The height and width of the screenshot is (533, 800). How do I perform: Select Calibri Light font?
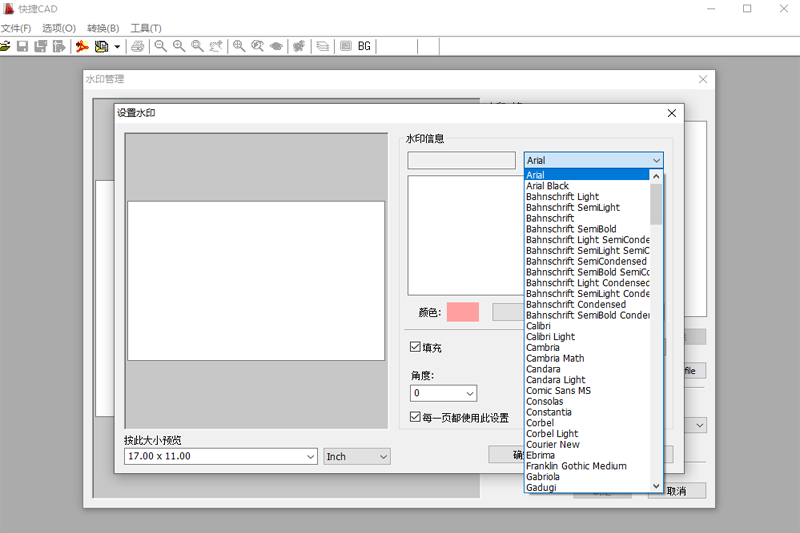[x=587, y=337]
